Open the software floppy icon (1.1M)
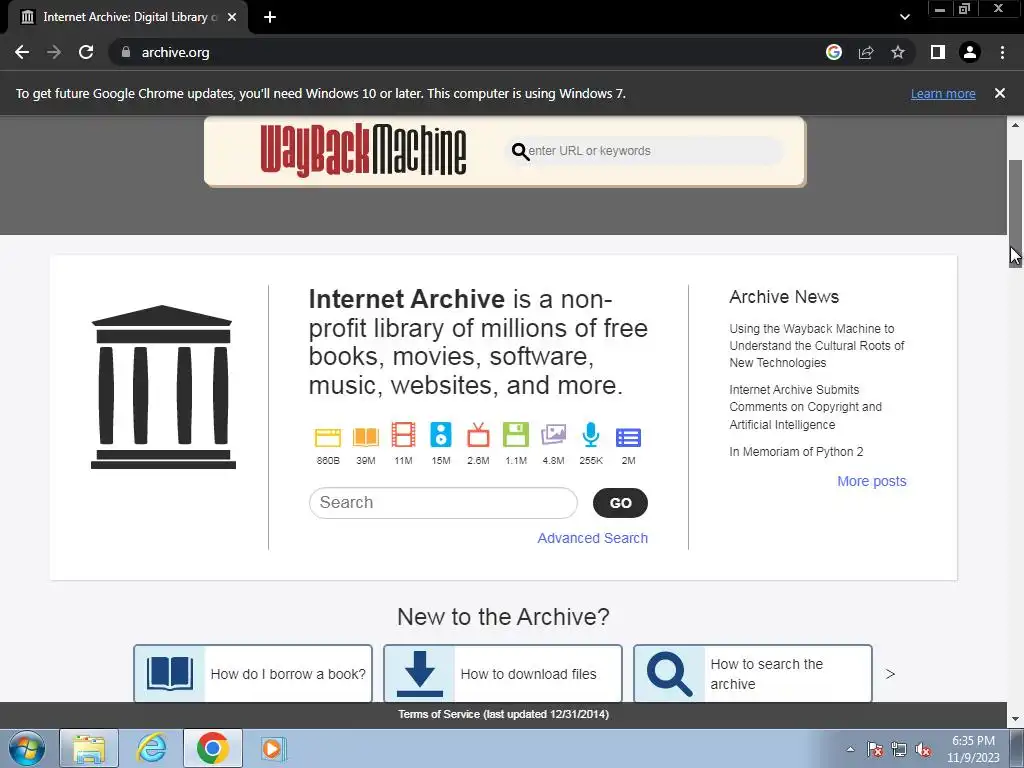The image size is (1024, 768). pyautogui.click(x=516, y=435)
